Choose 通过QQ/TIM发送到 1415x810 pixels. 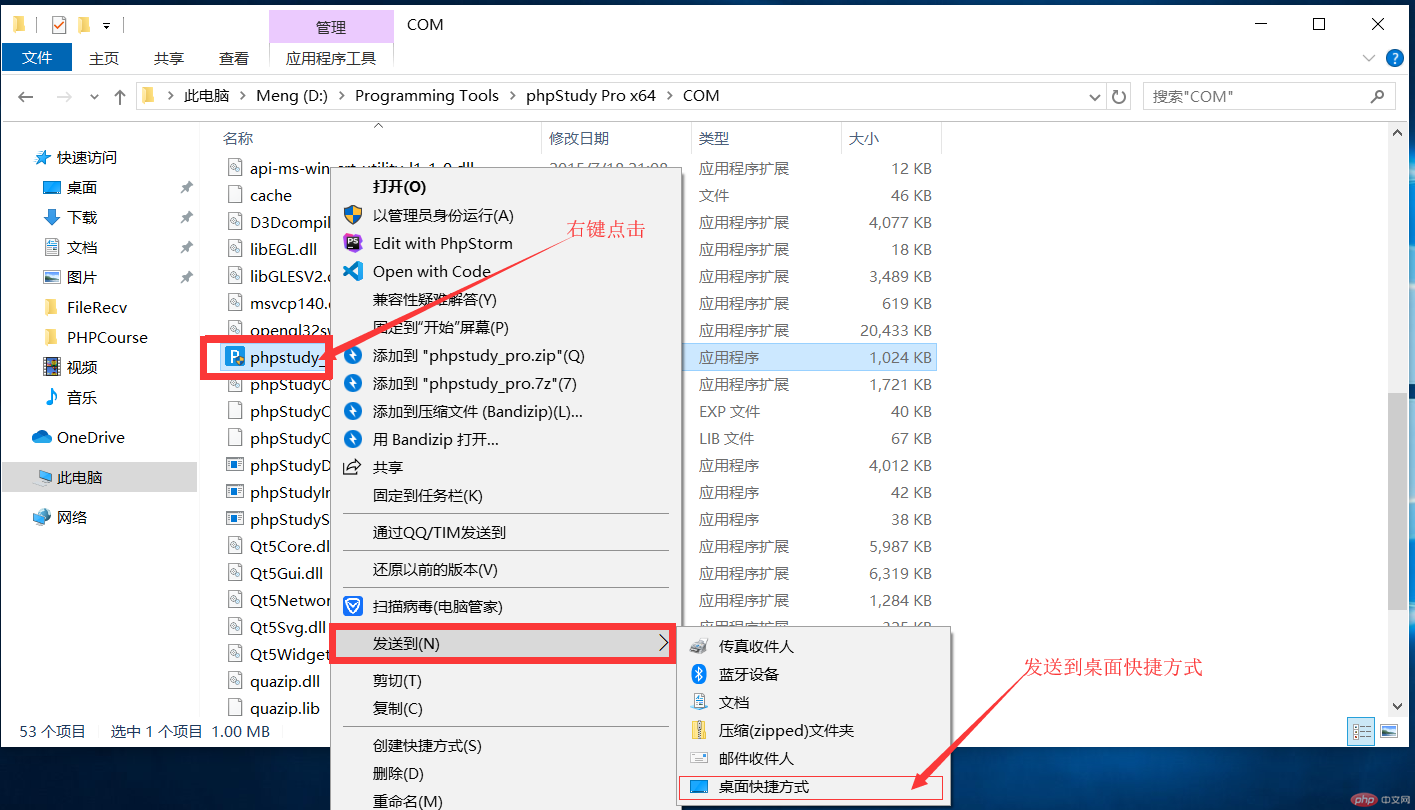[x=506, y=532]
